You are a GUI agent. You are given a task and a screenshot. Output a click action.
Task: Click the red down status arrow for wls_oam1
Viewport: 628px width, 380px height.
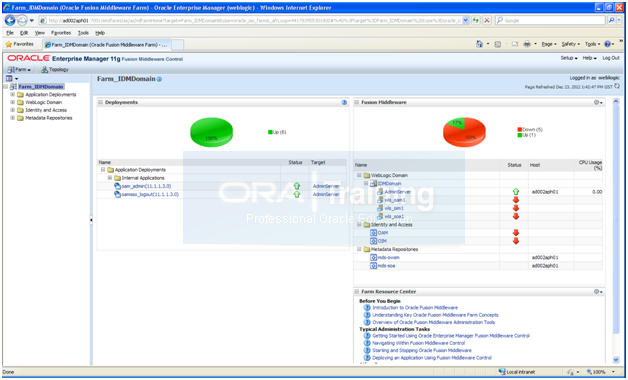[x=516, y=200]
